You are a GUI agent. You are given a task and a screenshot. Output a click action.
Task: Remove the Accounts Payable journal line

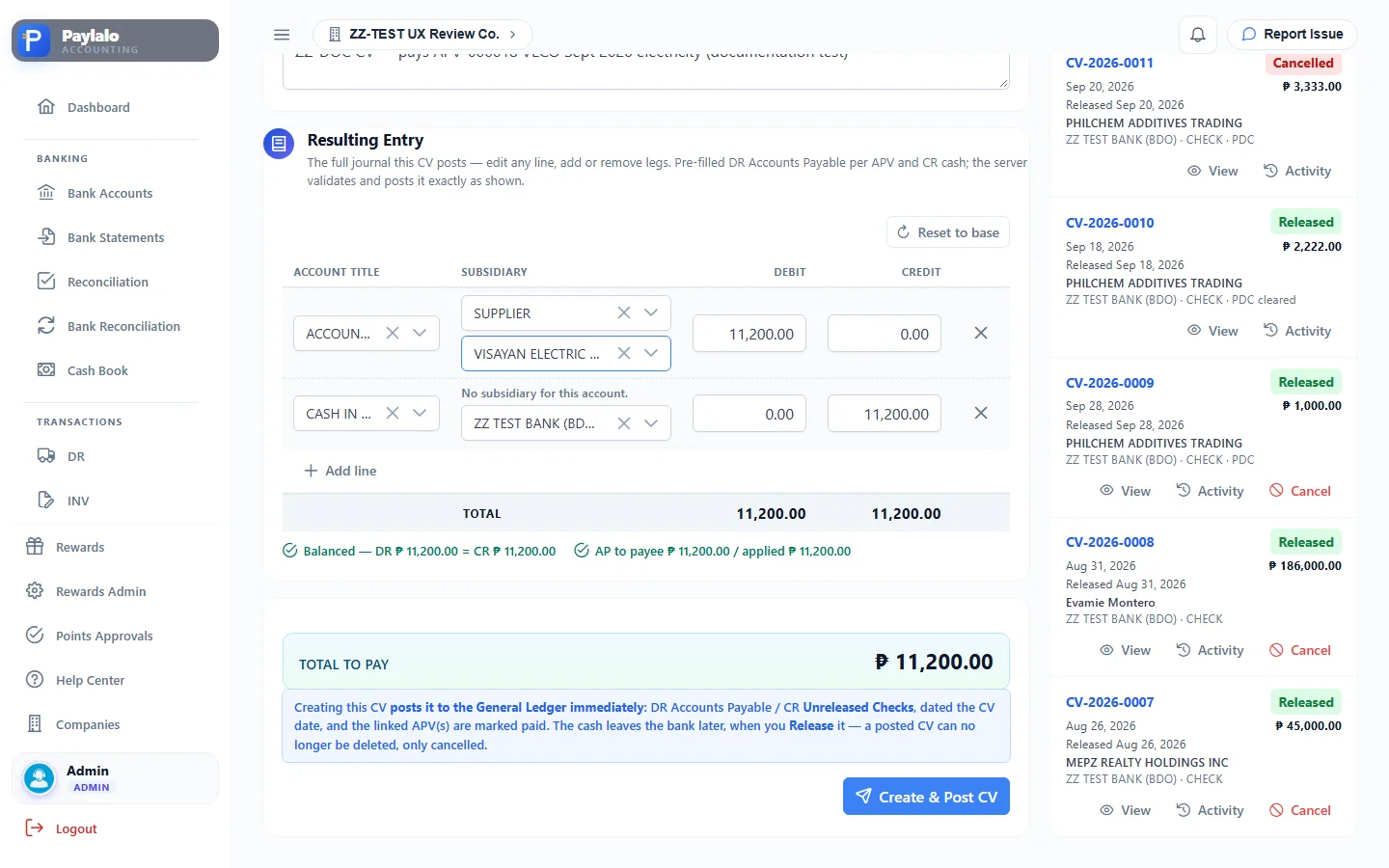click(981, 333)
